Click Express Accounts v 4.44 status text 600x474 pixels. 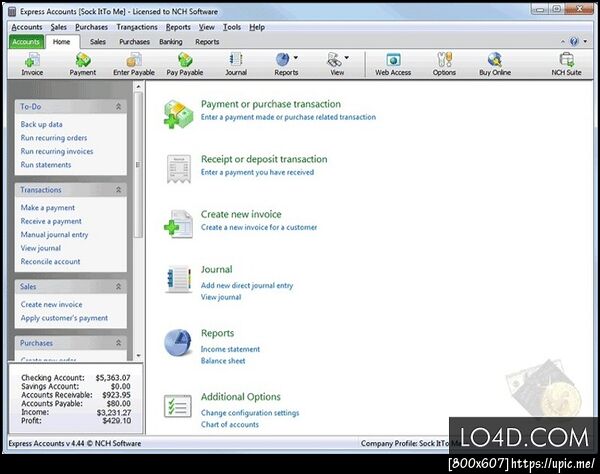[x=75, y=444]
